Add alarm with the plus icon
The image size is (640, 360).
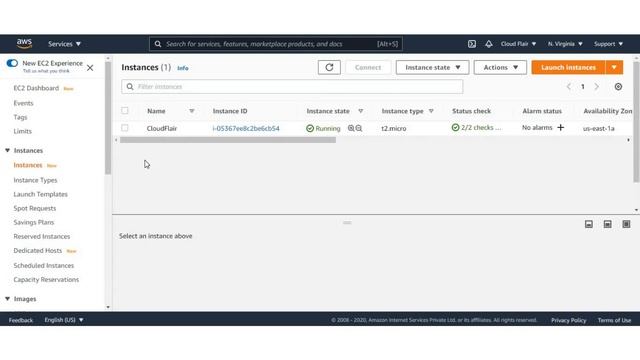tap(560, 128)
